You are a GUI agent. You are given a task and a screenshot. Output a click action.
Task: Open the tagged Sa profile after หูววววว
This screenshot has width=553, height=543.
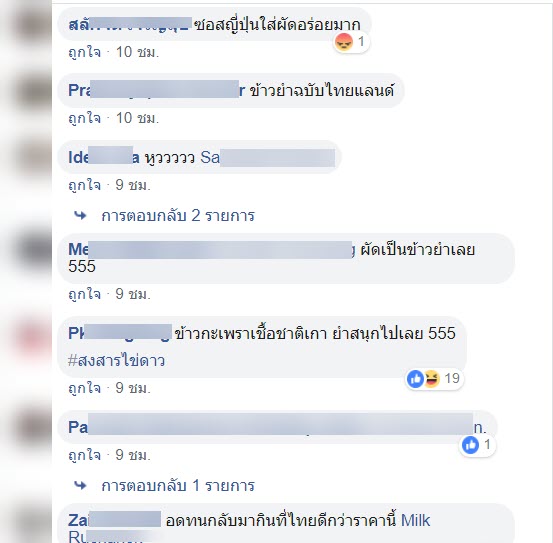click(x=268, y=157)
